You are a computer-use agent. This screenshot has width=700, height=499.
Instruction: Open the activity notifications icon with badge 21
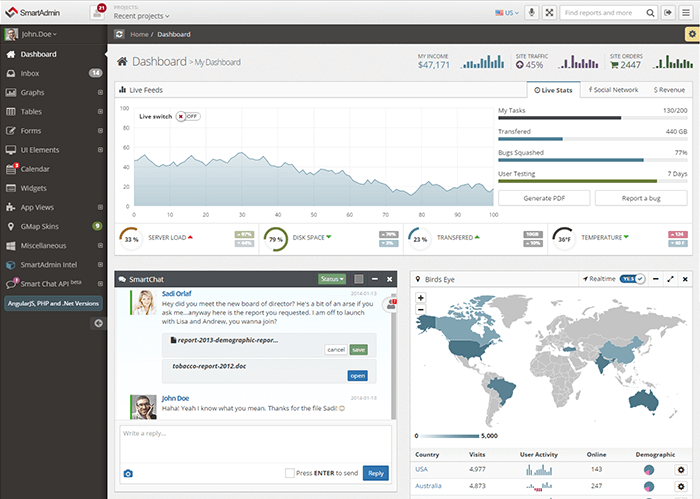[x=98, y=12]
